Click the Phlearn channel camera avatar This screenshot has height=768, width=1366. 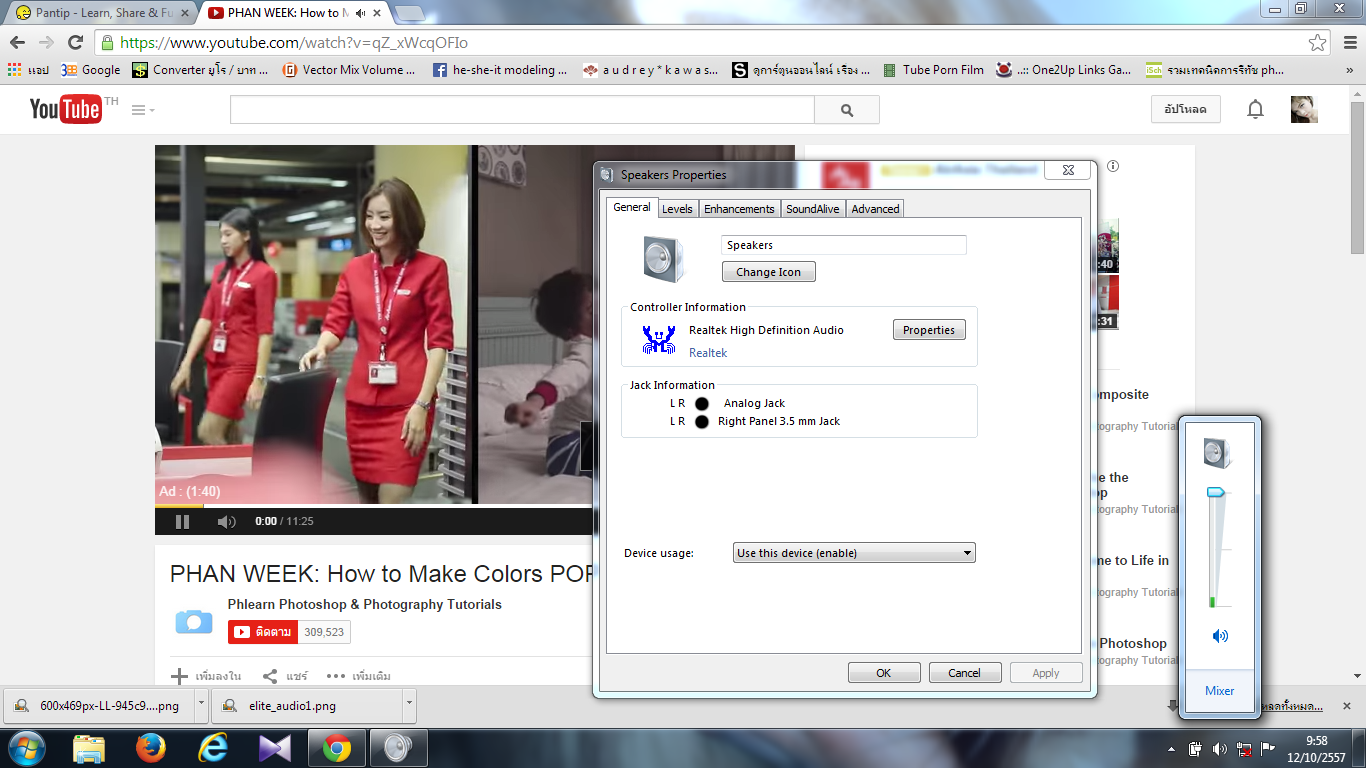(x=194, y=621)
